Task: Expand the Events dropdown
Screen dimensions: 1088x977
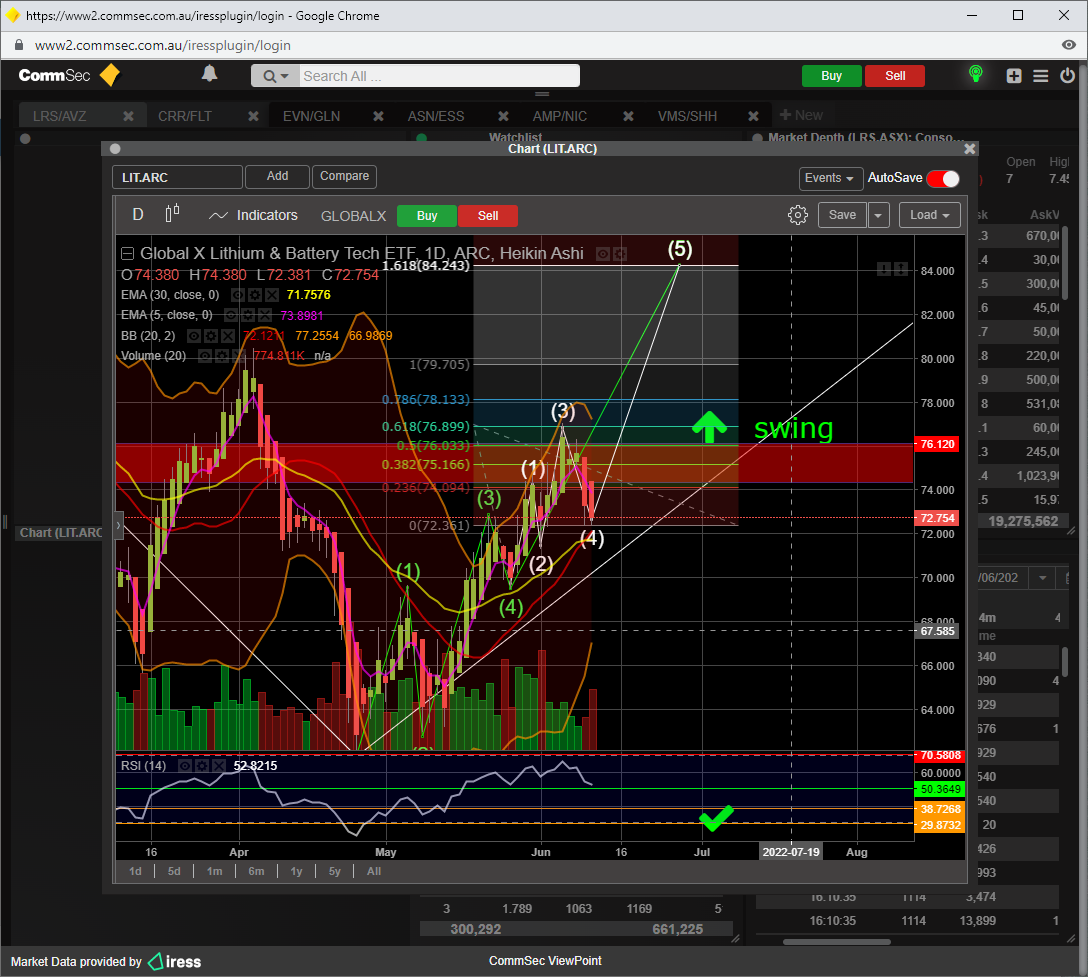Action: [831, 178]
